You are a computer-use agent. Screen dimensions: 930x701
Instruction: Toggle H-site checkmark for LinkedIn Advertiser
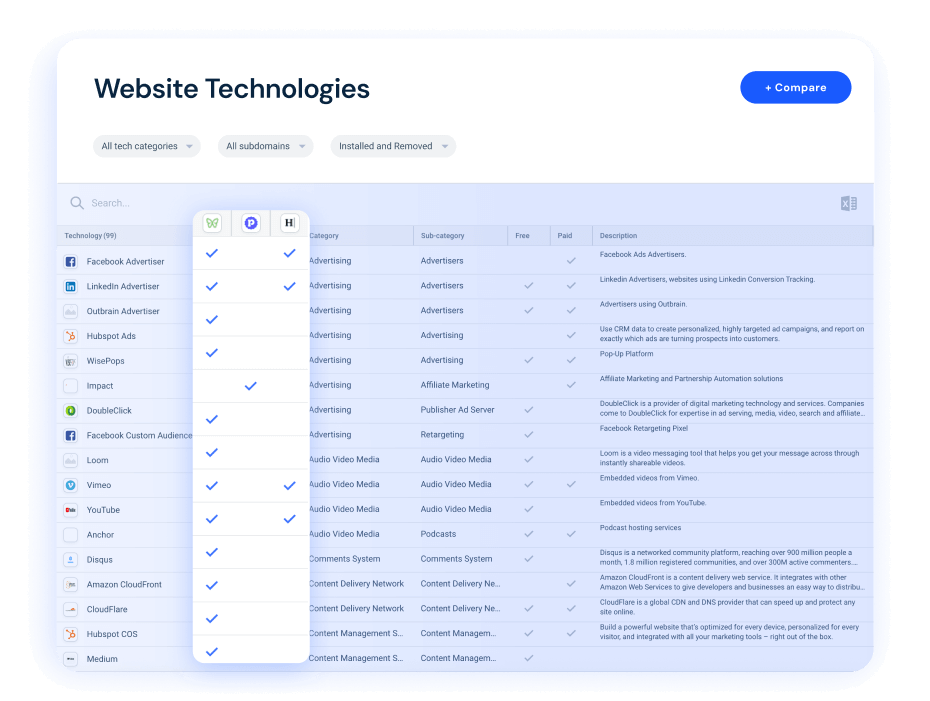click(x=289, y=286)
